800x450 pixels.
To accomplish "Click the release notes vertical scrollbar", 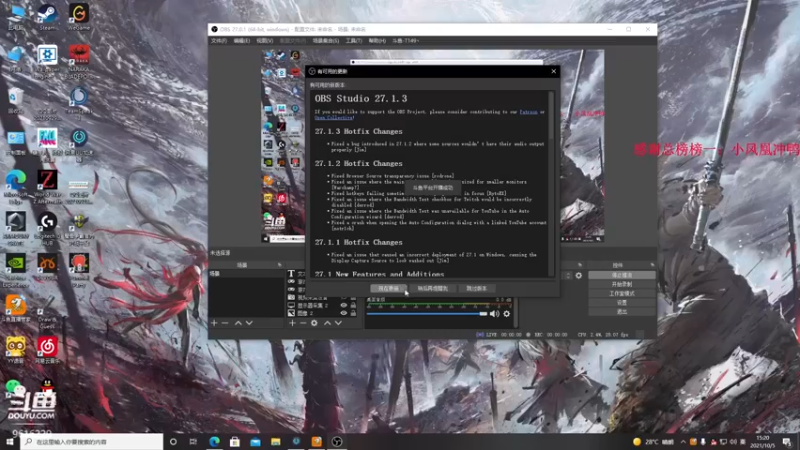I will pyautogui.click(x=551, y=184).
